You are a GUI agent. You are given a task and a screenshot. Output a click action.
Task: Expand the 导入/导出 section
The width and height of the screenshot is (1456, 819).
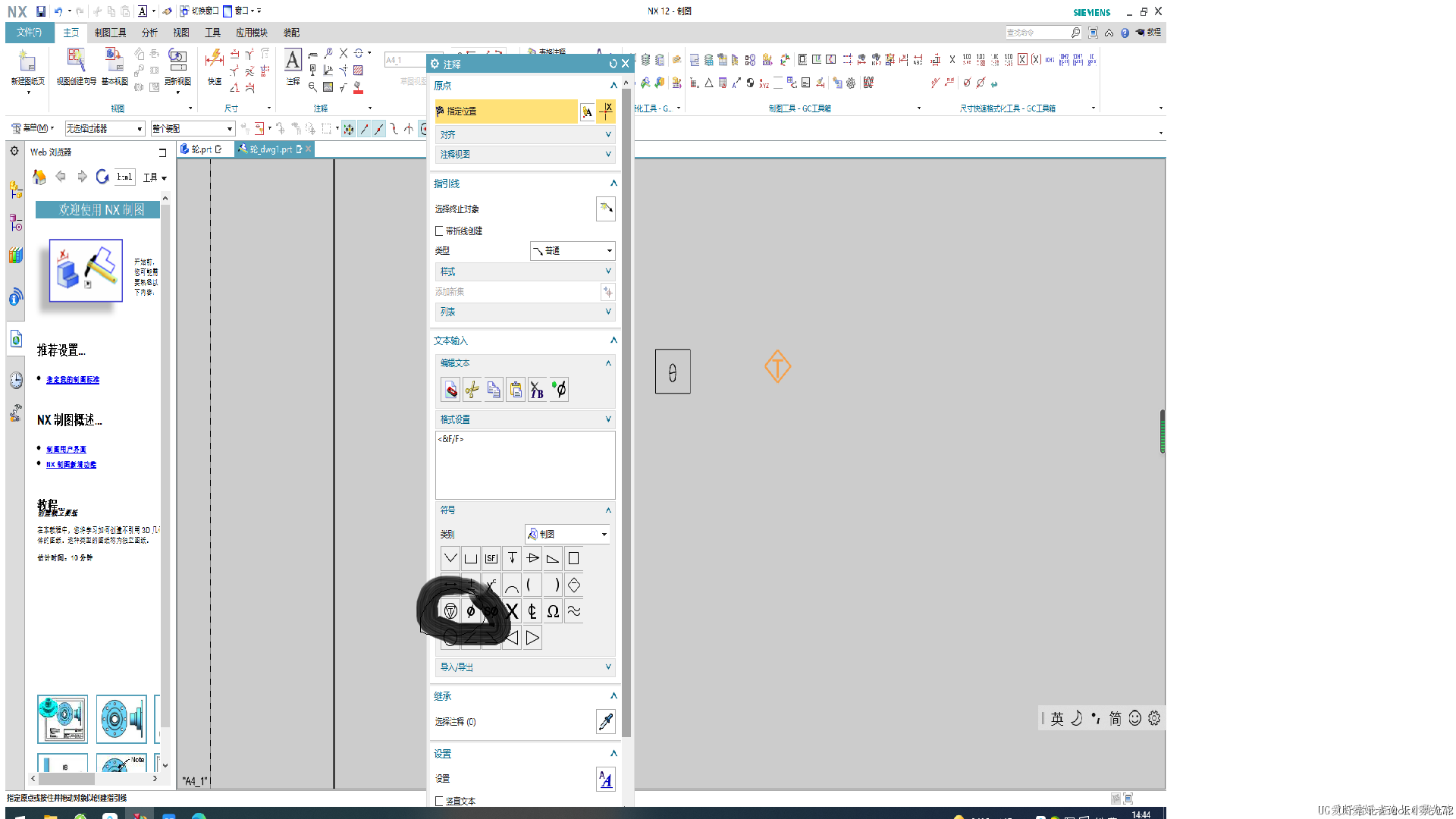pos(525,667)
